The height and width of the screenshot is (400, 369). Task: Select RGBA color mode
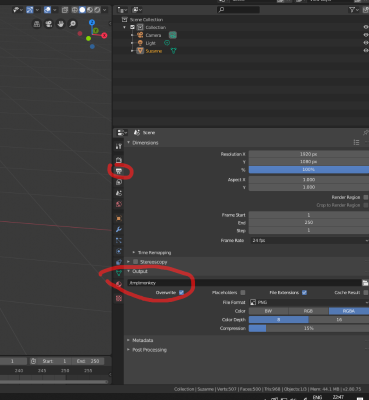pos(349,311)
